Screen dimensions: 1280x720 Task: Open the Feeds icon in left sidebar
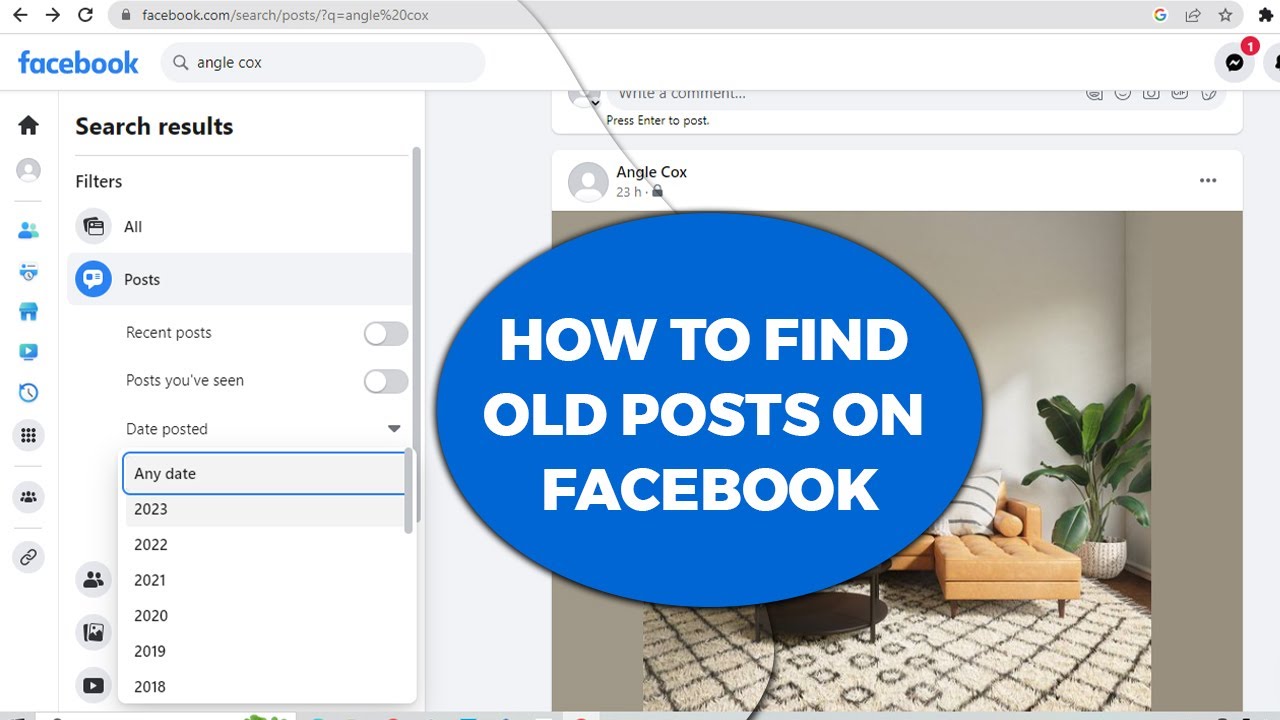[x=29, y=272]
